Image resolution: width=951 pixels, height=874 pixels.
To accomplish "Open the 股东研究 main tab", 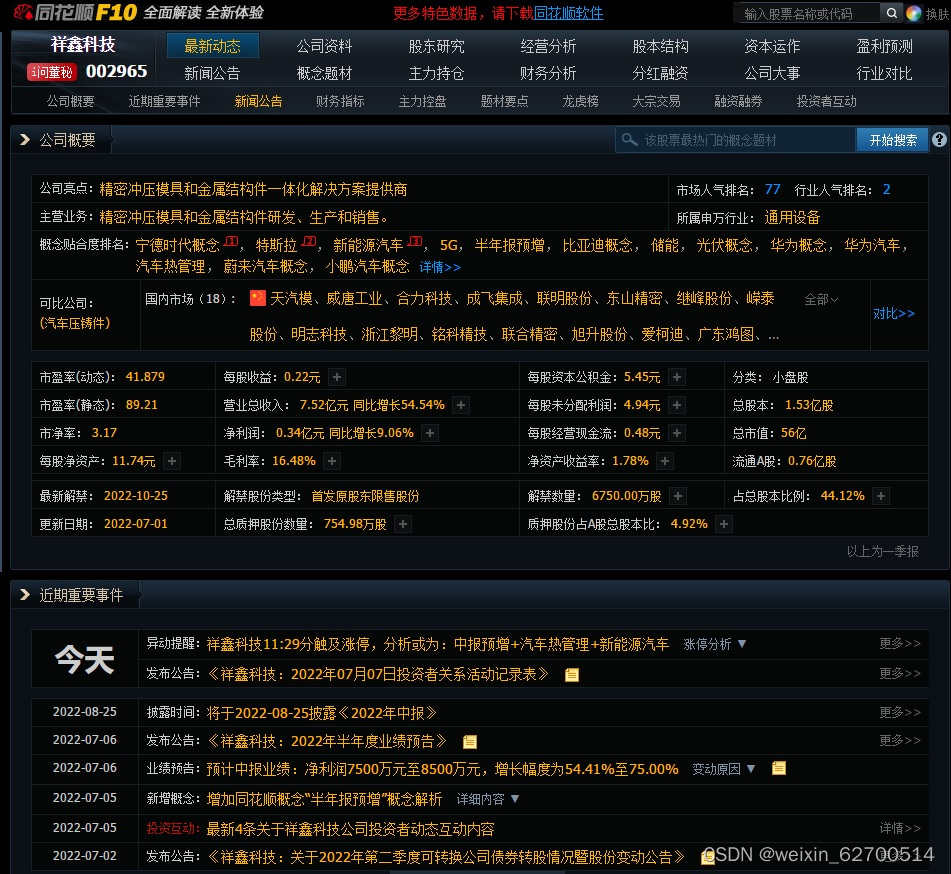I will 436,46.
